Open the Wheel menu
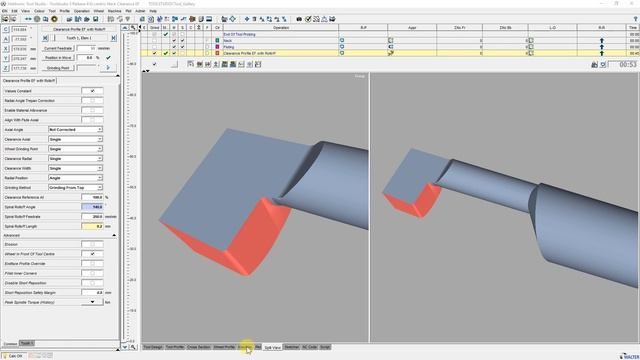640x360 pixels. click(x=99, y=11)
